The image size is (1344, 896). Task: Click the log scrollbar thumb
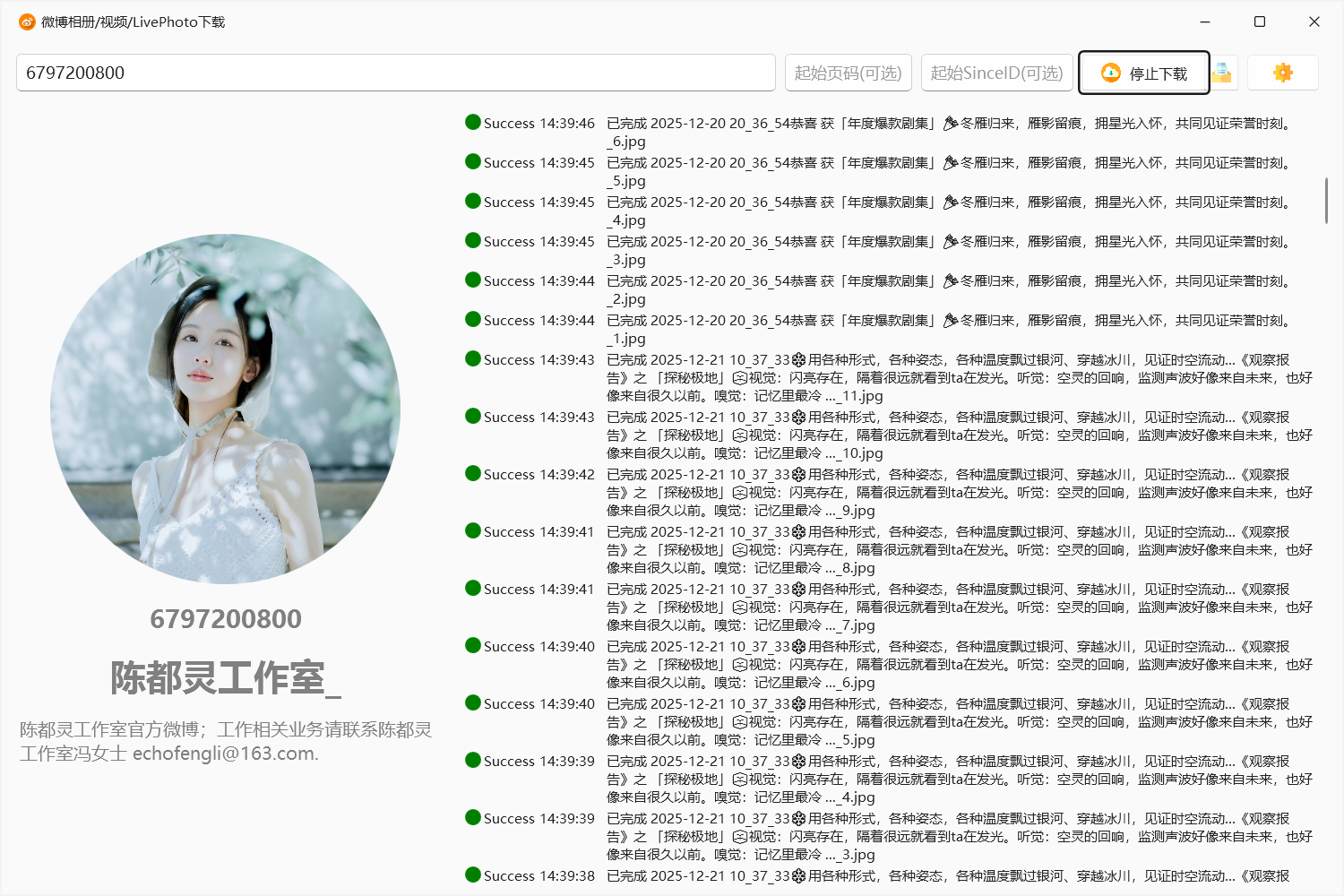pyautogui.click(x=1326, y=201)
